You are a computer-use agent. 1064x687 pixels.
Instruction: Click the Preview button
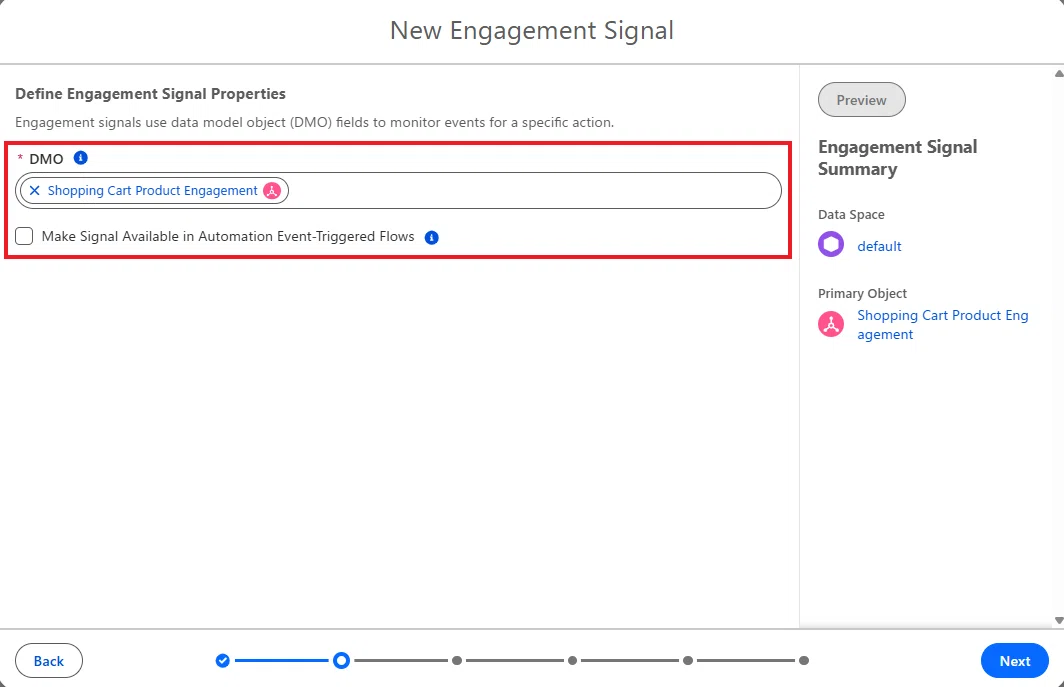coord(862,100)
